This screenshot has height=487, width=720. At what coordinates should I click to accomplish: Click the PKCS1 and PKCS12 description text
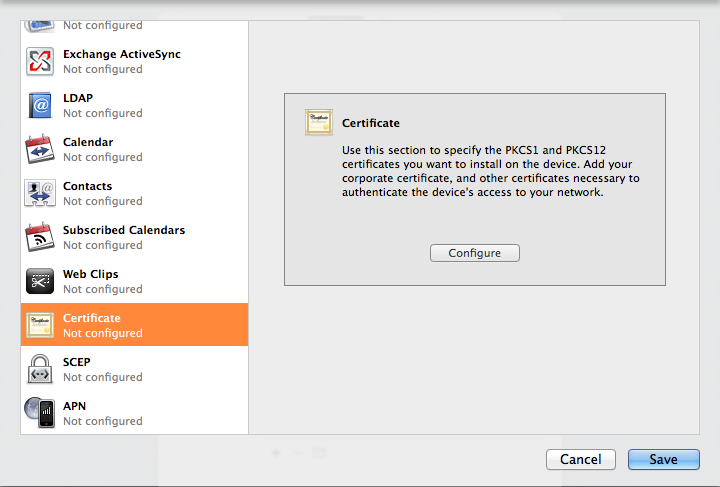coord(491,171)
